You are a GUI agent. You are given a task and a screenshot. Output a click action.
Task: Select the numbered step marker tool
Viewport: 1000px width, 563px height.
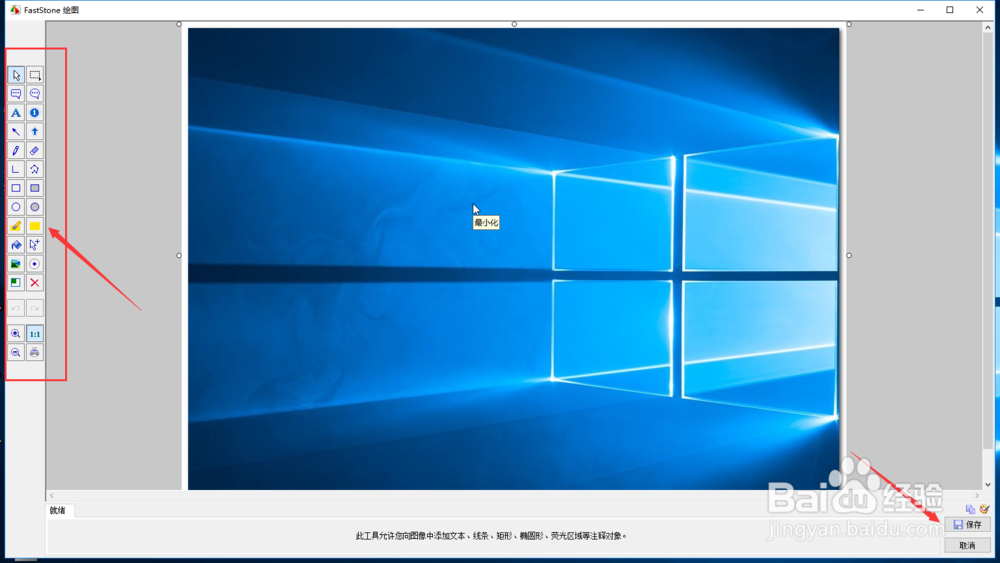[x=34, y=113]
